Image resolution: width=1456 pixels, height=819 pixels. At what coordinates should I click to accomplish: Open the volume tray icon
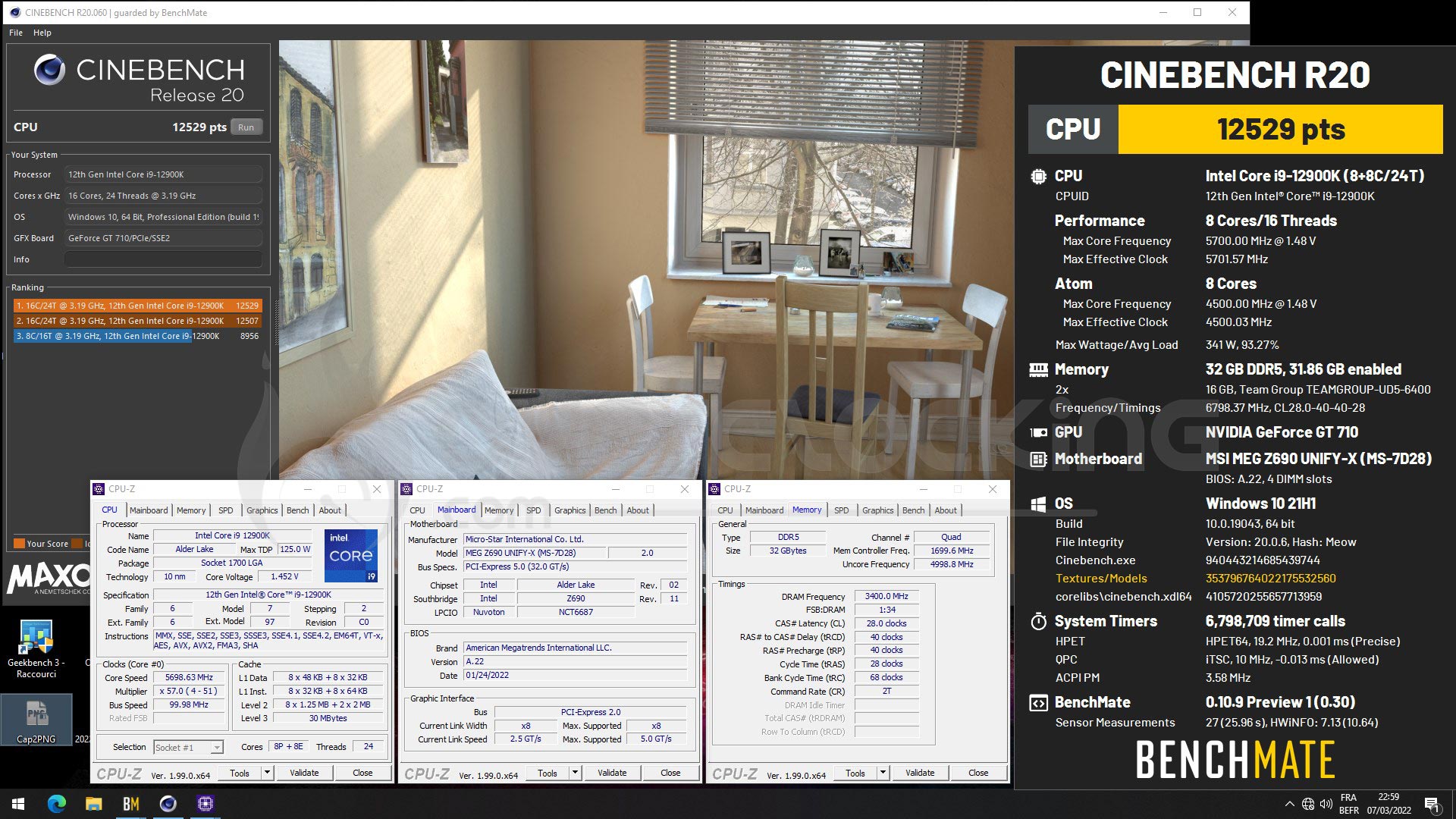[x=1326, y=804]
